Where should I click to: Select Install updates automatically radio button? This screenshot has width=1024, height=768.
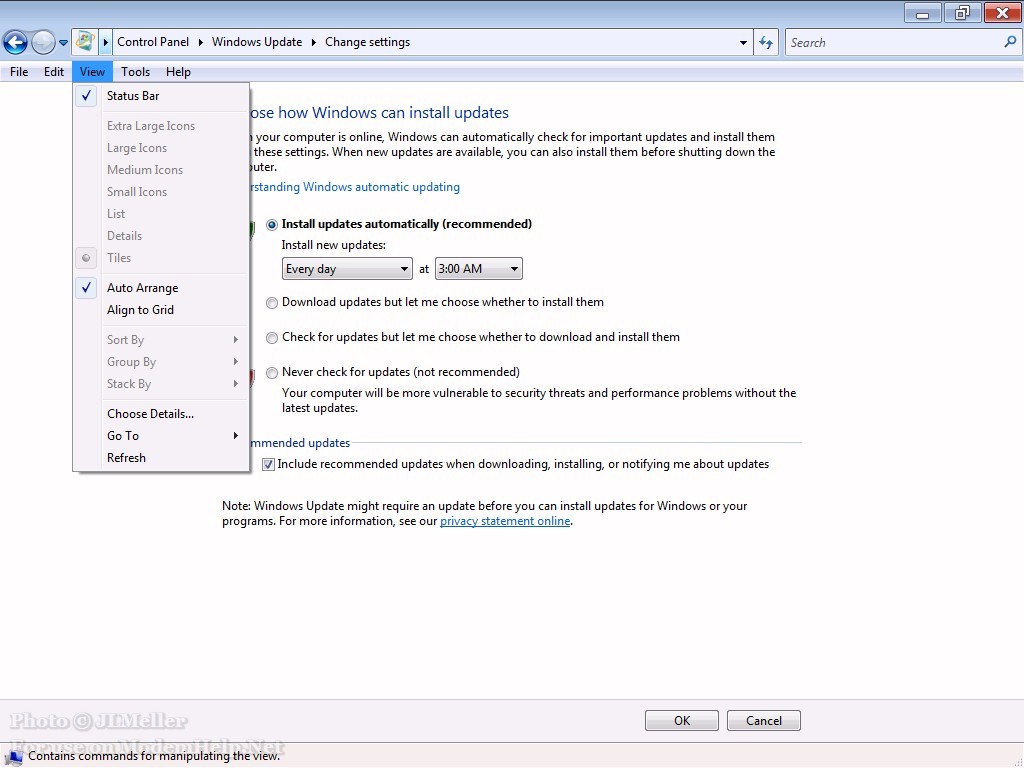pyautogui.click(x=272, y=225)
